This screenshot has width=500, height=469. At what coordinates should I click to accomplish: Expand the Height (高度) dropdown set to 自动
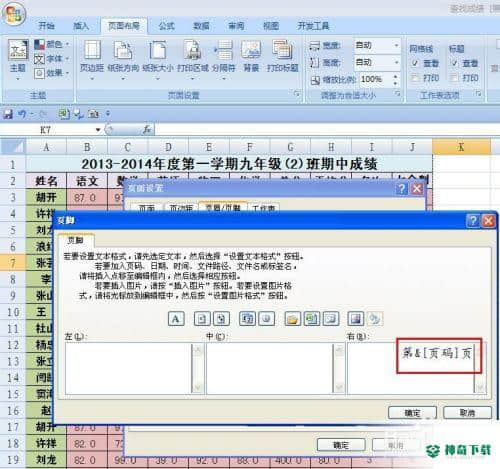pos(397,62)
